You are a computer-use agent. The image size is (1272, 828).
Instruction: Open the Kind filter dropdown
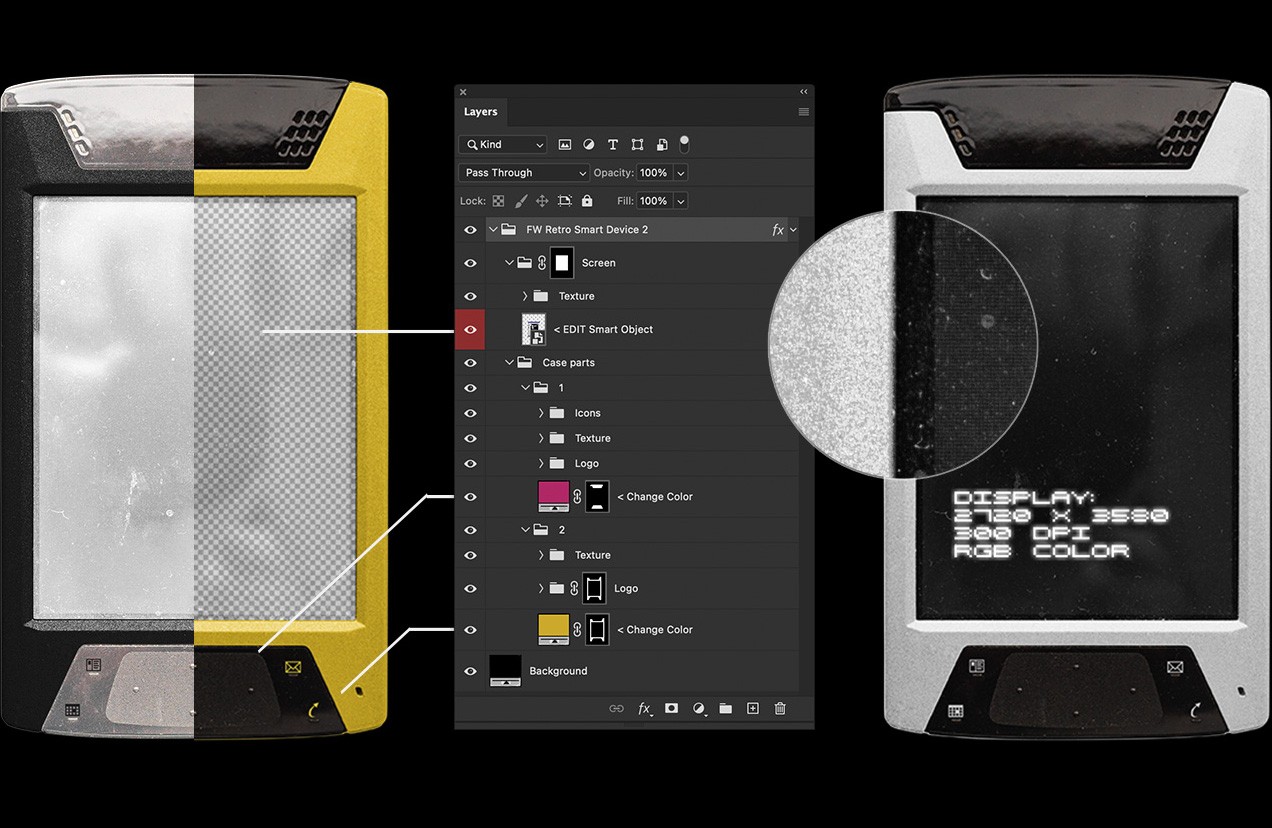point(502,143)
